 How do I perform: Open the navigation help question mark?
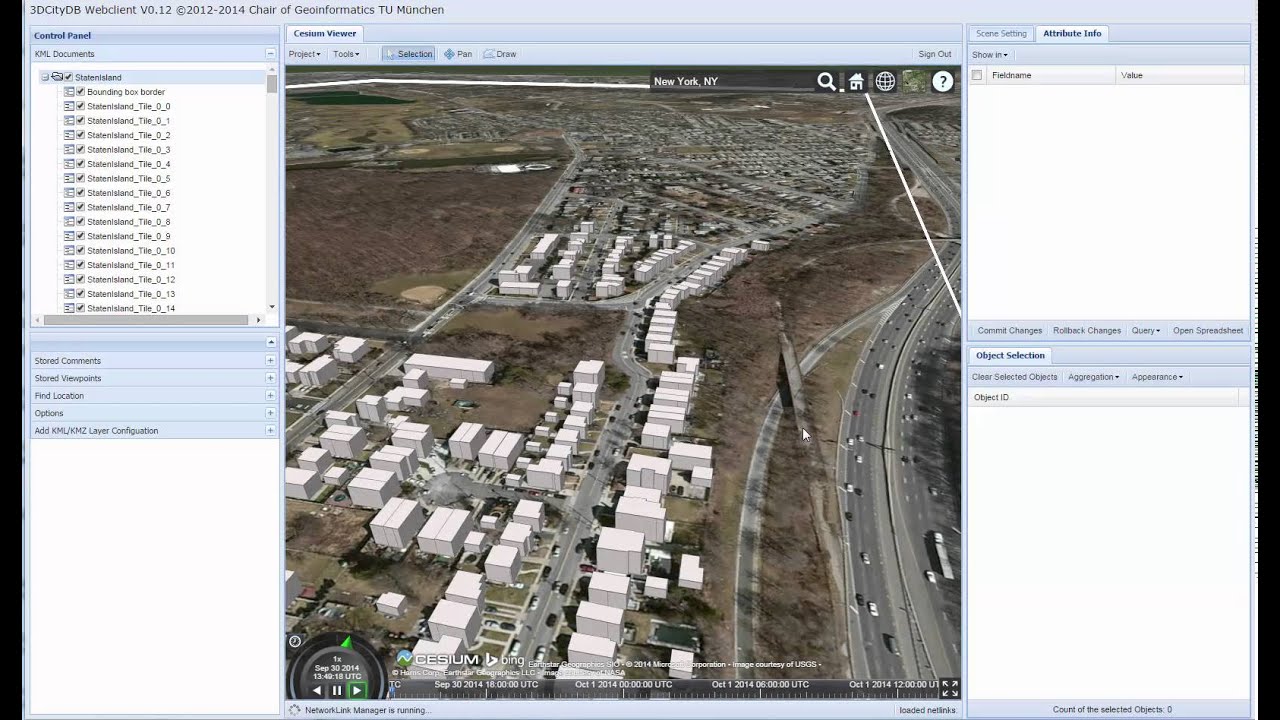(943, 82)
